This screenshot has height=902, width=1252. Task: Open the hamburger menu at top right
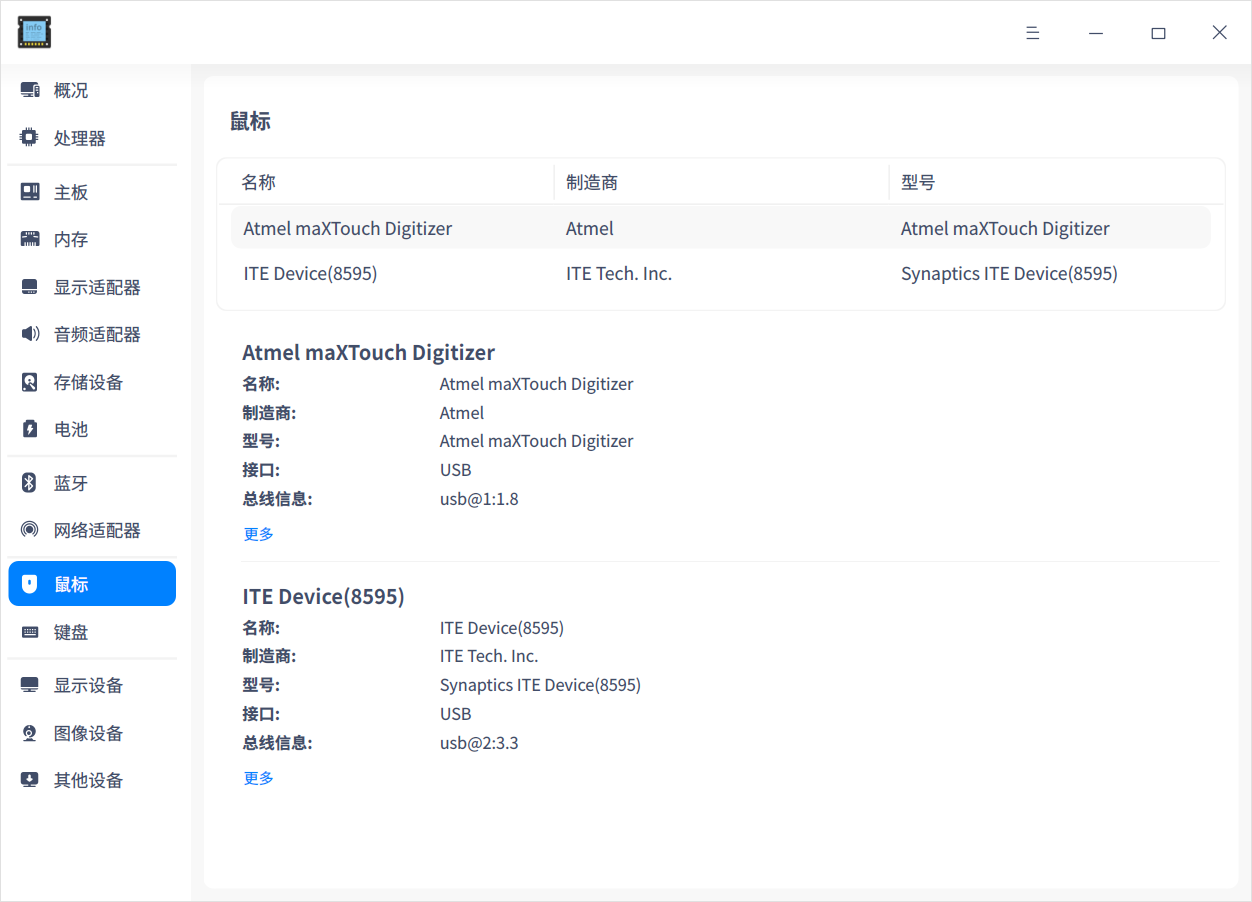tap(1032, 32)
